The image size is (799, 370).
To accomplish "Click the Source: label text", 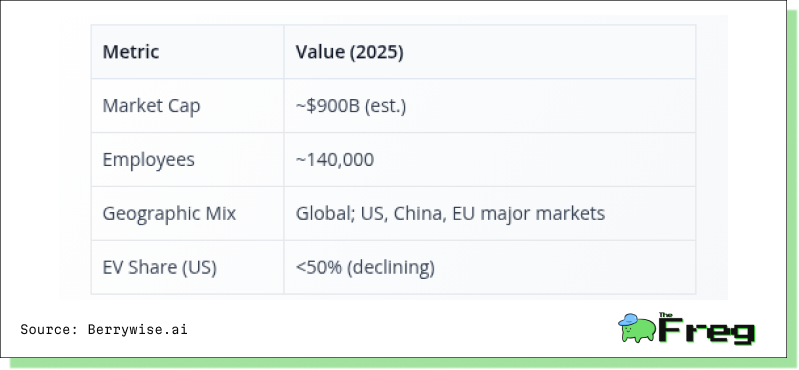I will click(x=49, y=330).
